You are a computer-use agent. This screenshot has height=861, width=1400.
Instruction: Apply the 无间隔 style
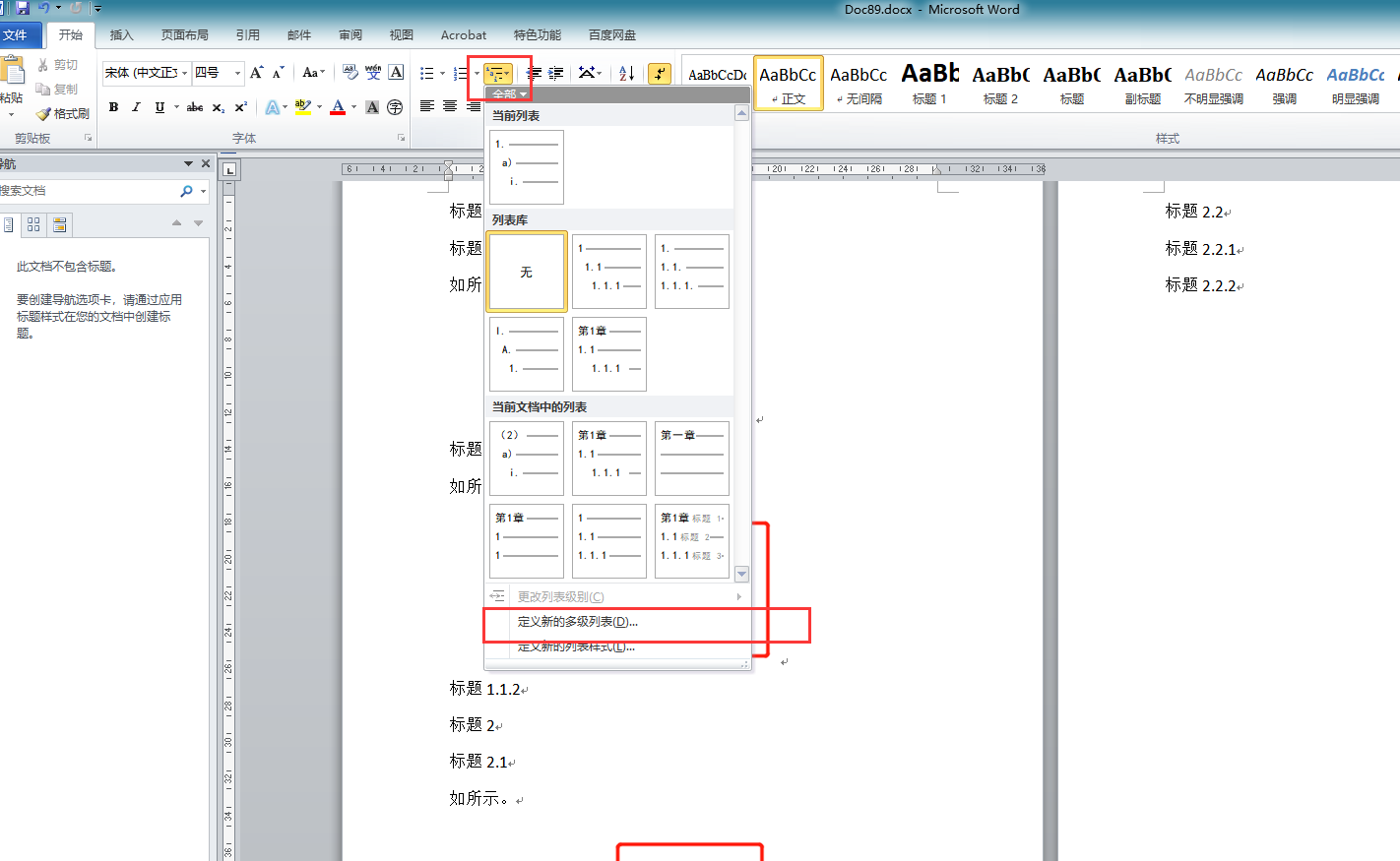859,84
